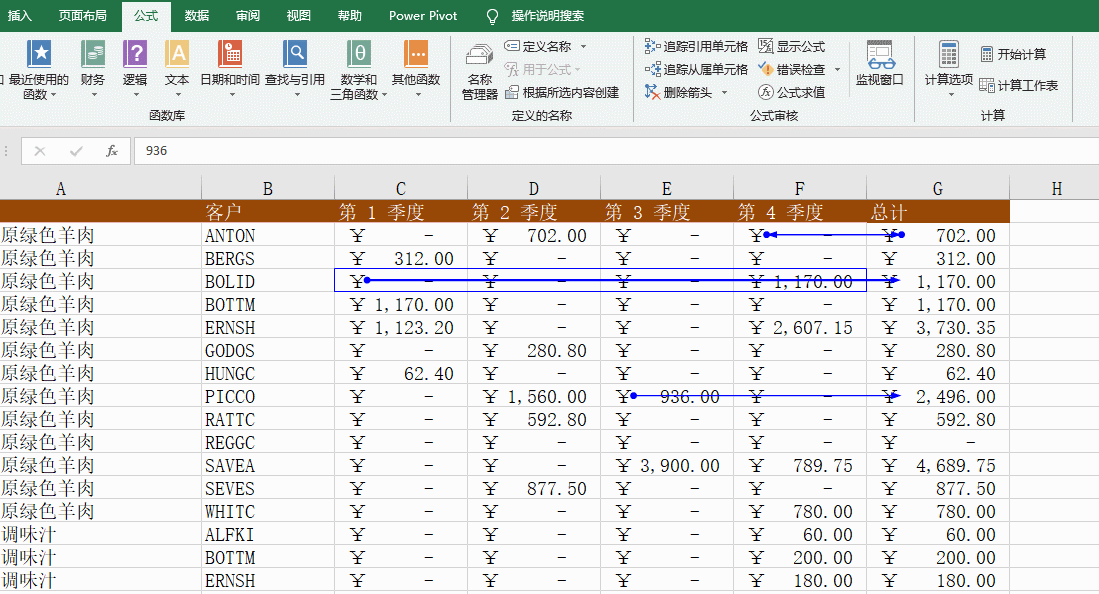Click 计算工作表 calculate sheet
Viewport: 1099px width, 594px height.
1018,86
